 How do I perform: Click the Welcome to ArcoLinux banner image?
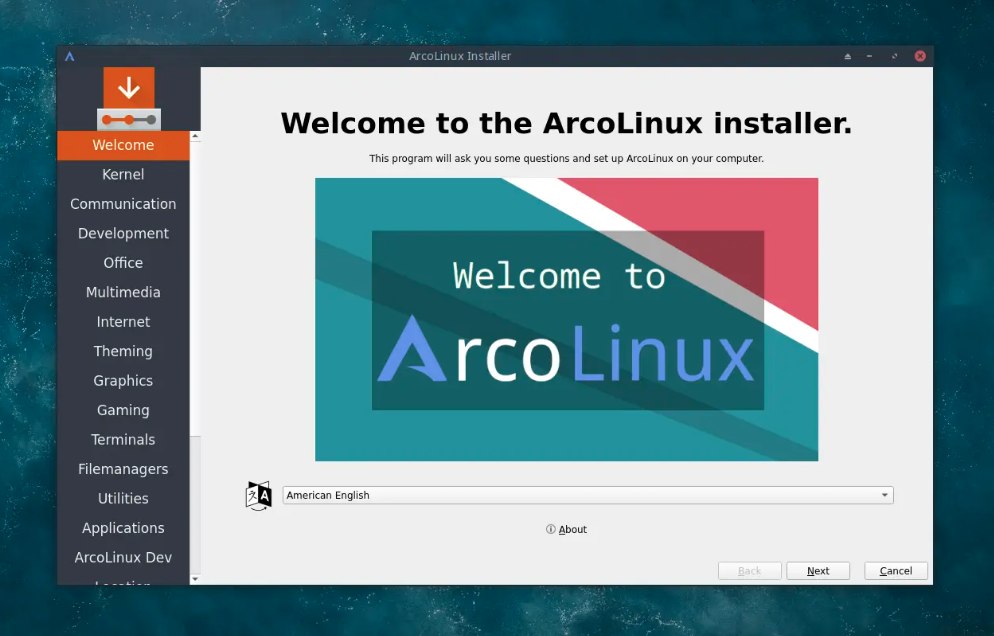567,320
